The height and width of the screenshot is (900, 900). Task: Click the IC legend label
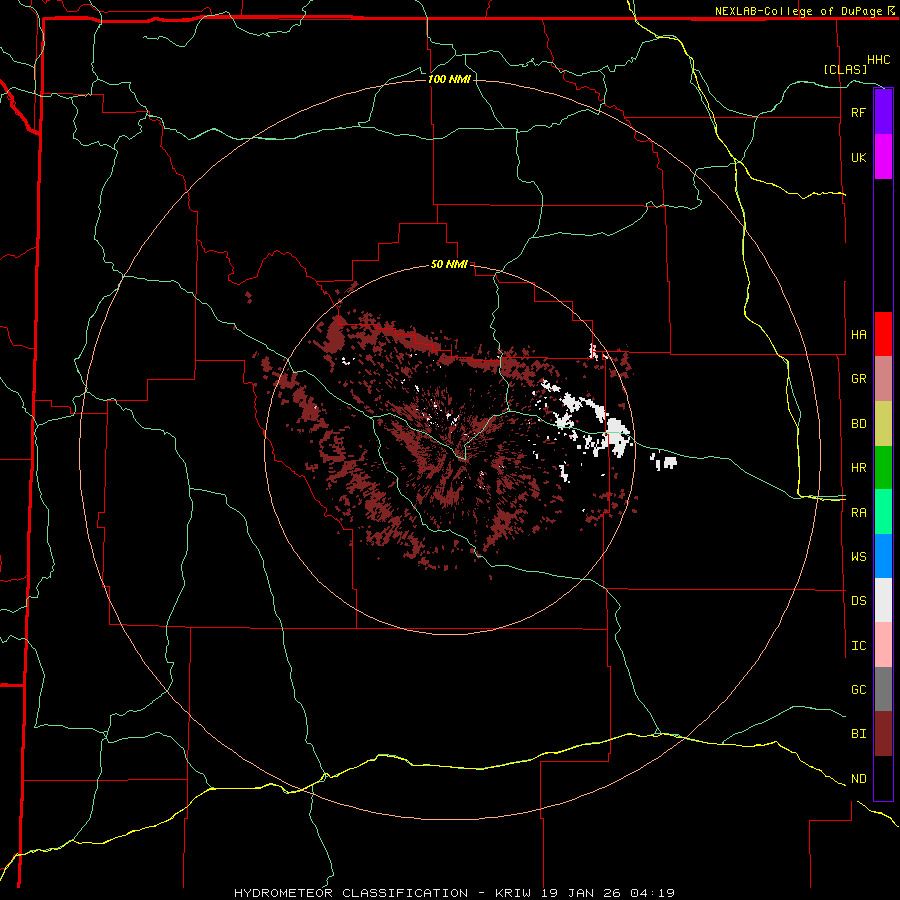[858, 645]
